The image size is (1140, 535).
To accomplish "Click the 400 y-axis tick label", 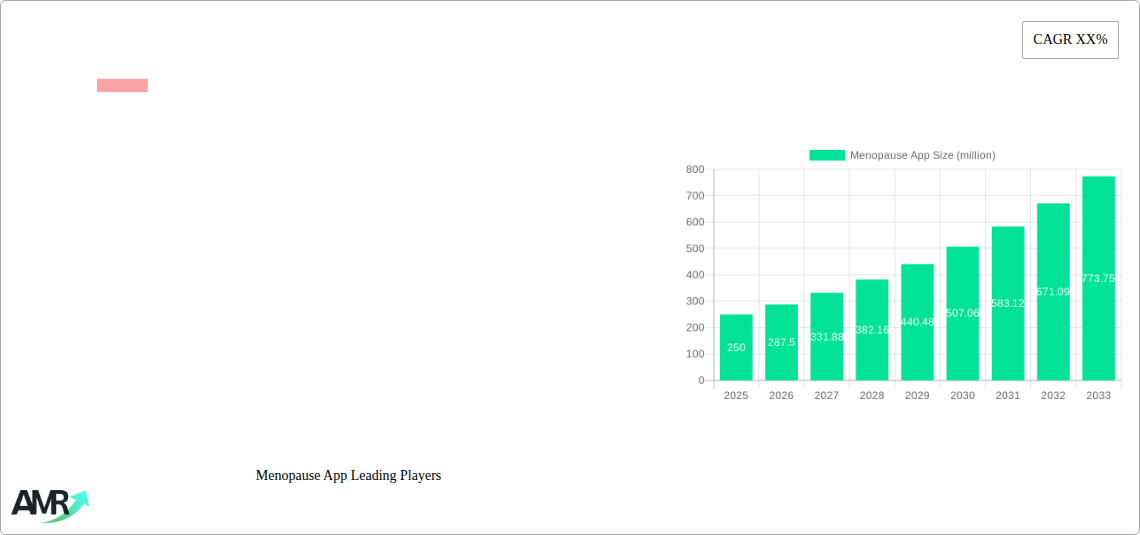I will pyautogui.click(x=694, y=275).
